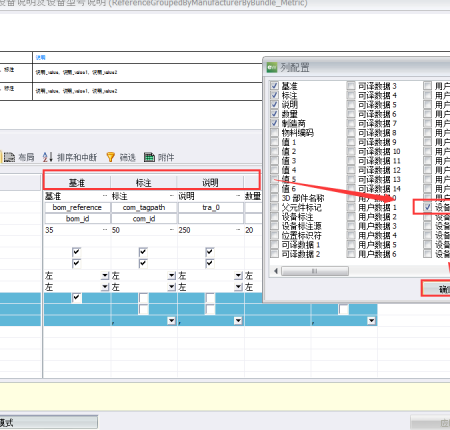
Task: Expand the 基准 column first alignment dropdown
Action: 105,276
